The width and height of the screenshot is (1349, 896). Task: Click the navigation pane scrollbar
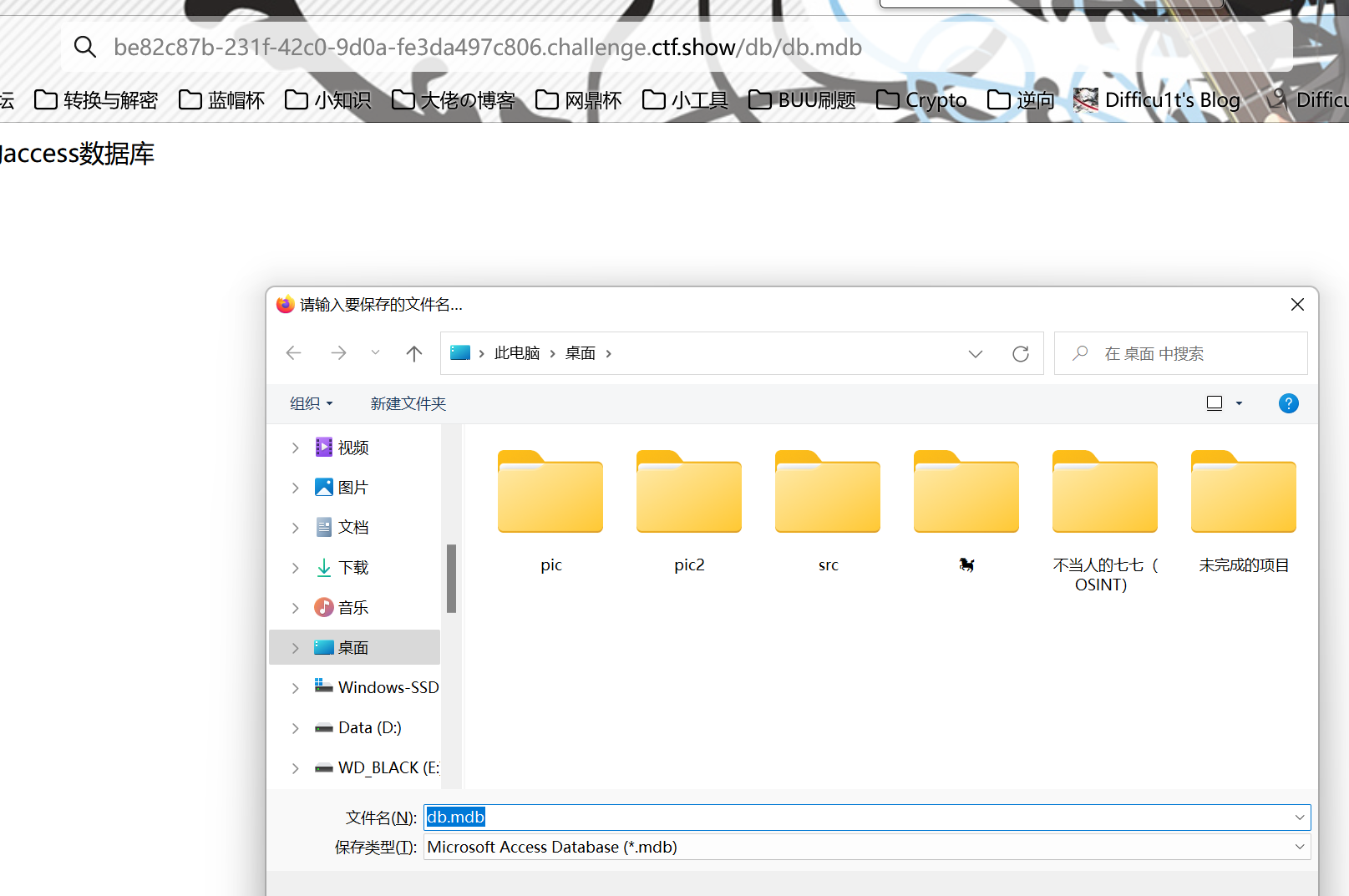(x=451, y=579)
